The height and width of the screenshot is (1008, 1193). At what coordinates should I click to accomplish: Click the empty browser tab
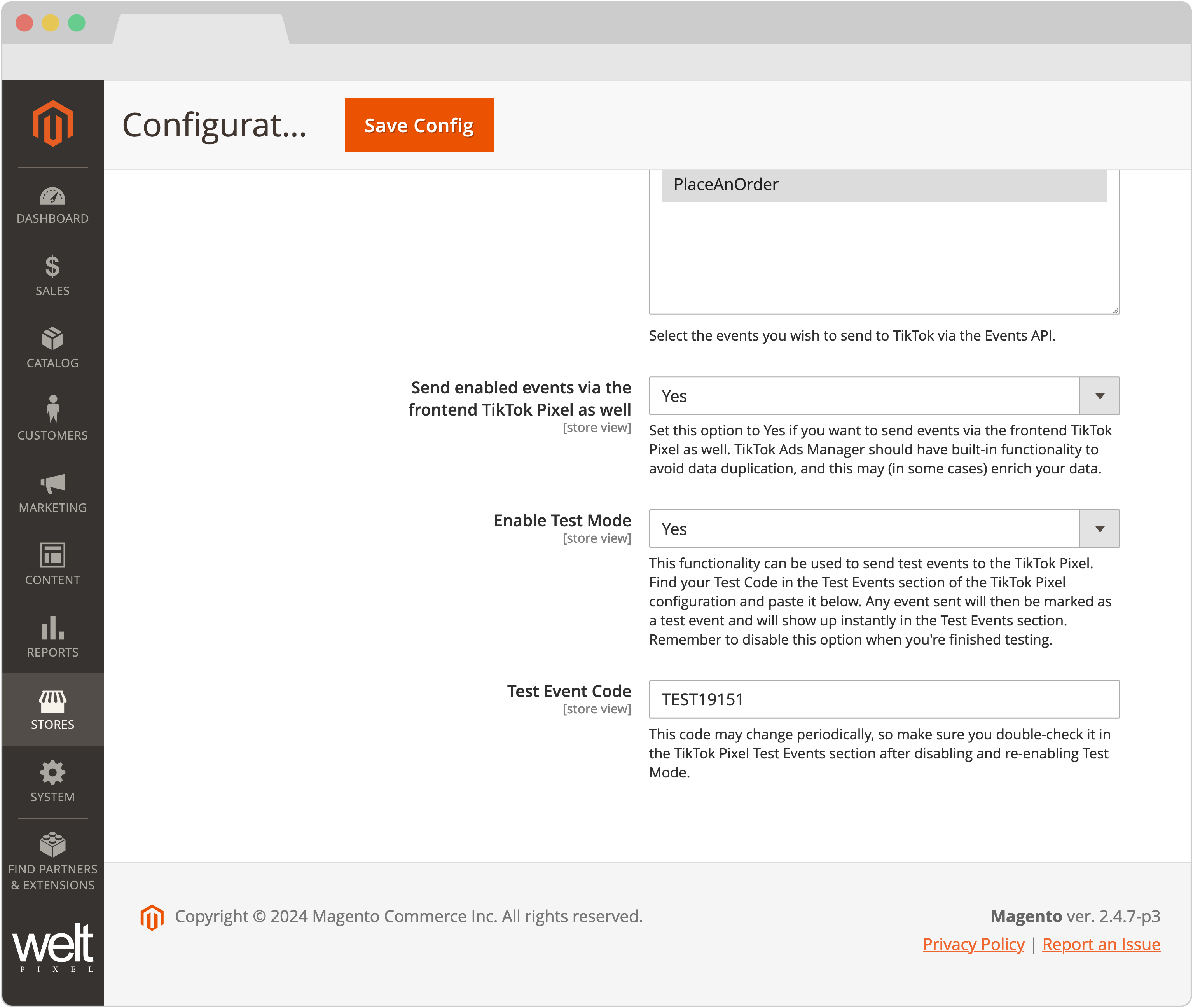200,28
